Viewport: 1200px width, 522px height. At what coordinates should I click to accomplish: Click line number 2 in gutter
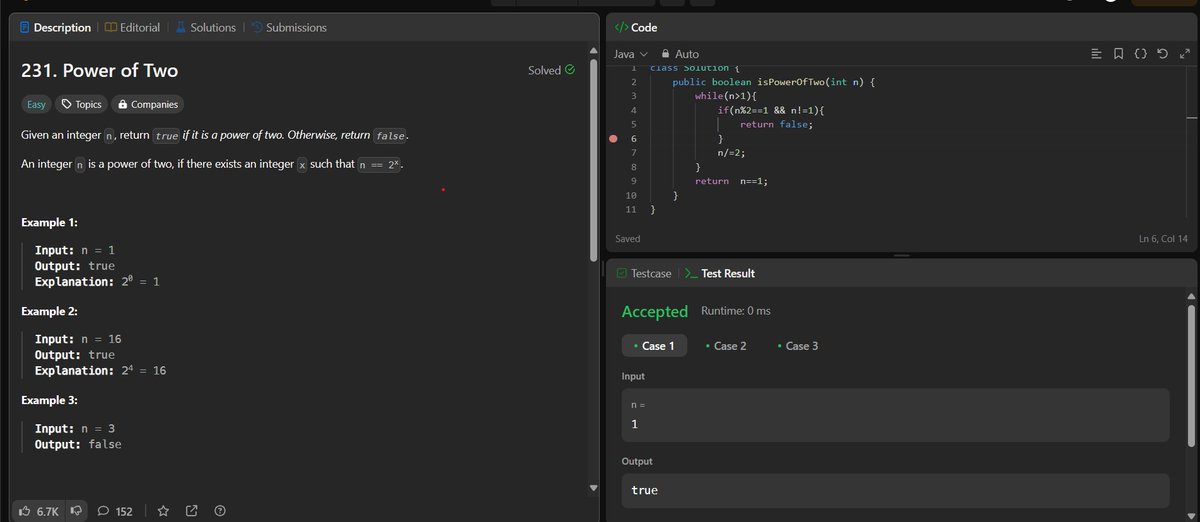[634, 81]
